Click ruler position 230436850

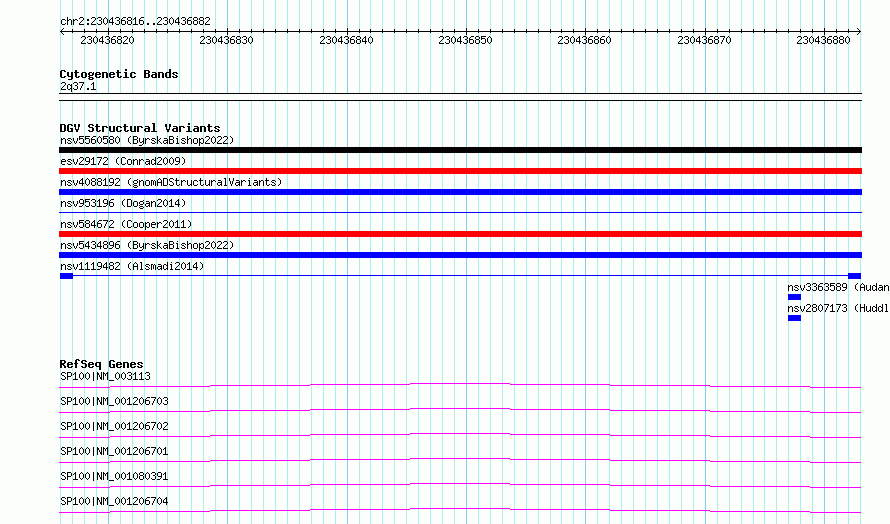coord(465,40)
